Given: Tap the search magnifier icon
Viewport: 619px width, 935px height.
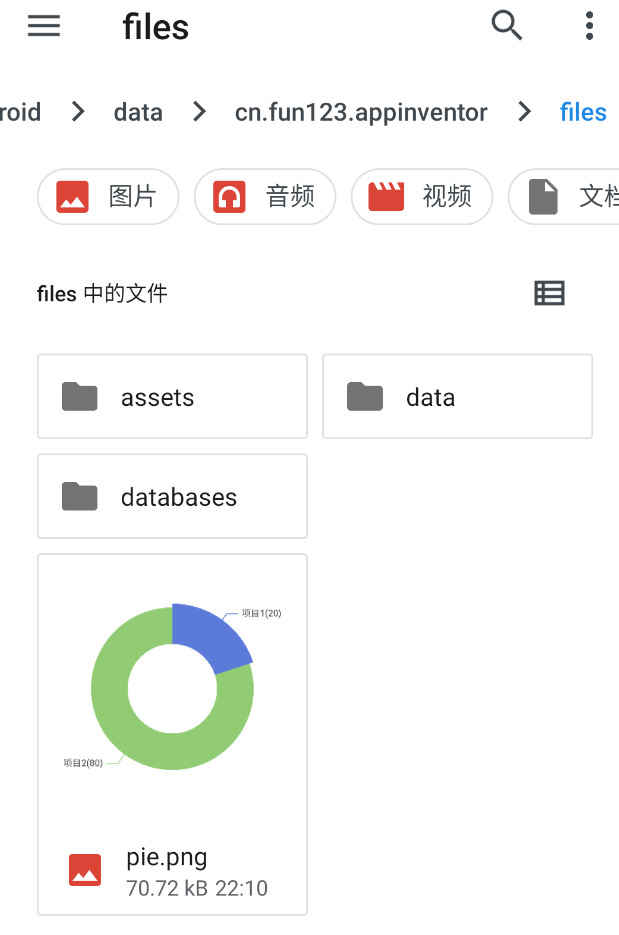Looking at the screenshot, I should coord(507,27).
